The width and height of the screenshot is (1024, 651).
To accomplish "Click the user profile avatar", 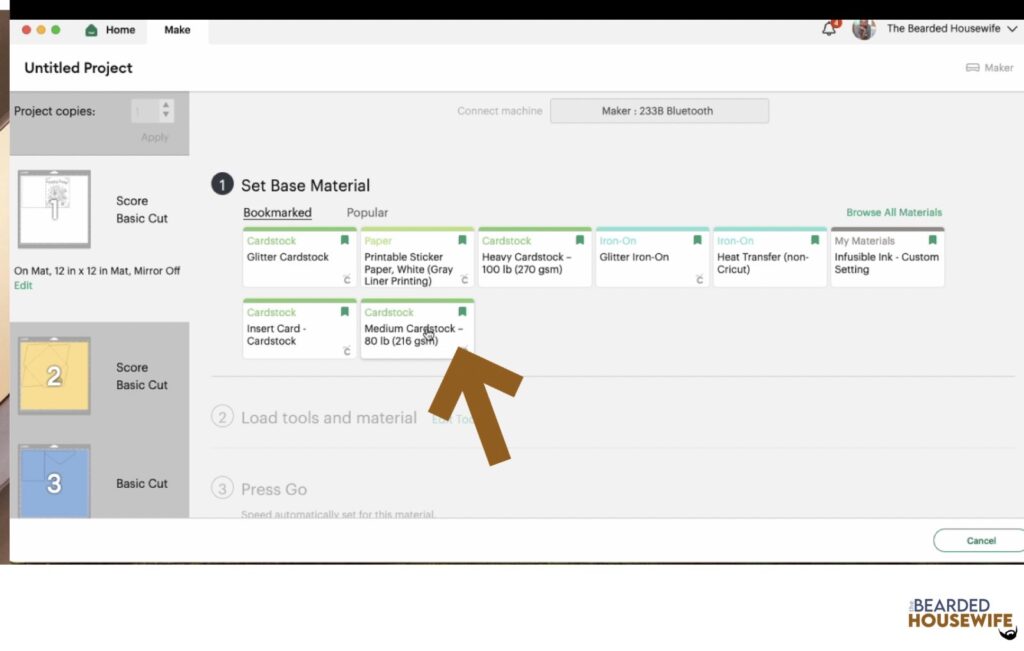I will pos(864,29).
